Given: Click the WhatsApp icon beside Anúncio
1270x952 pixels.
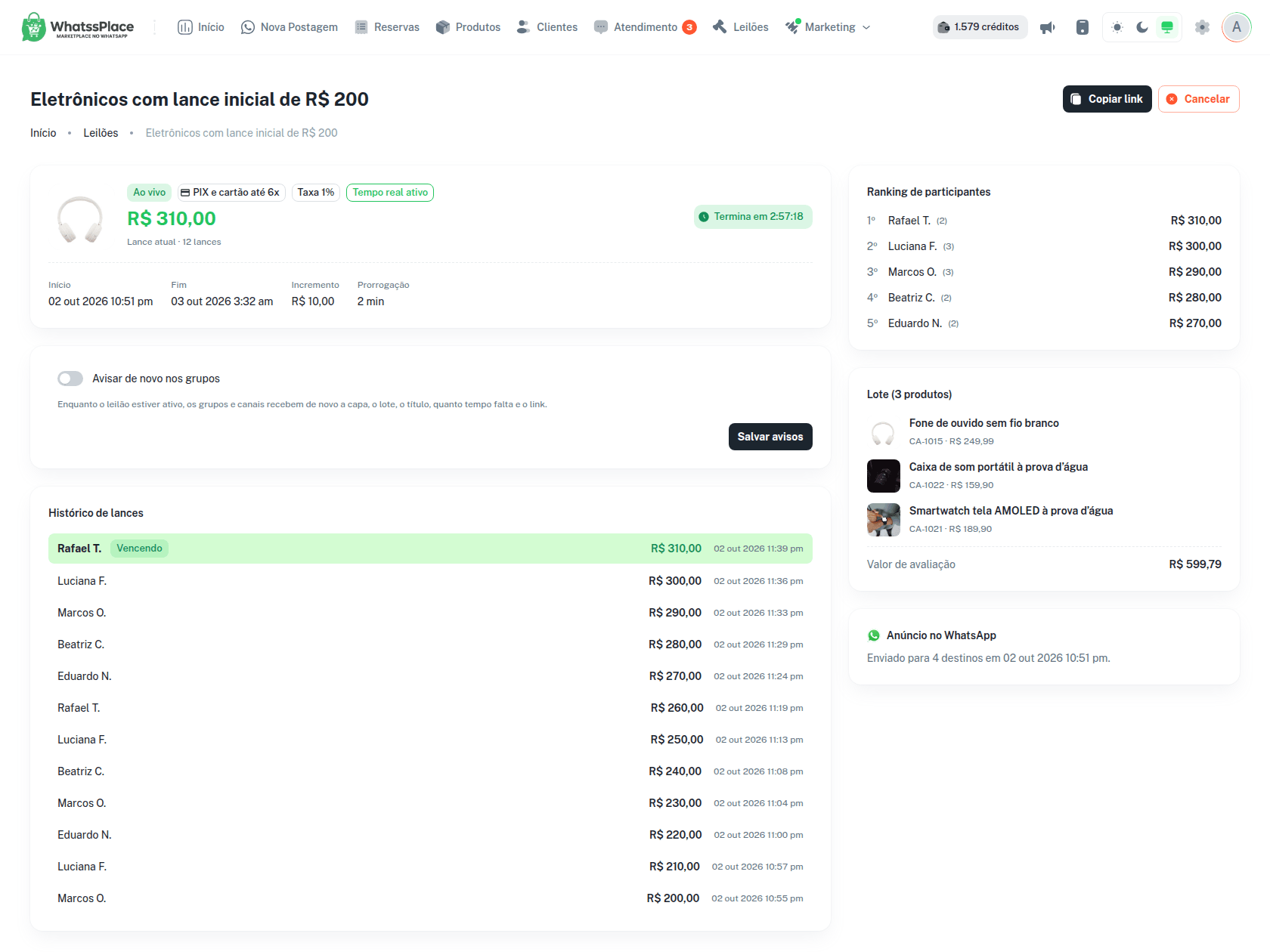Looking at the screenshot, I should point(874,635).
